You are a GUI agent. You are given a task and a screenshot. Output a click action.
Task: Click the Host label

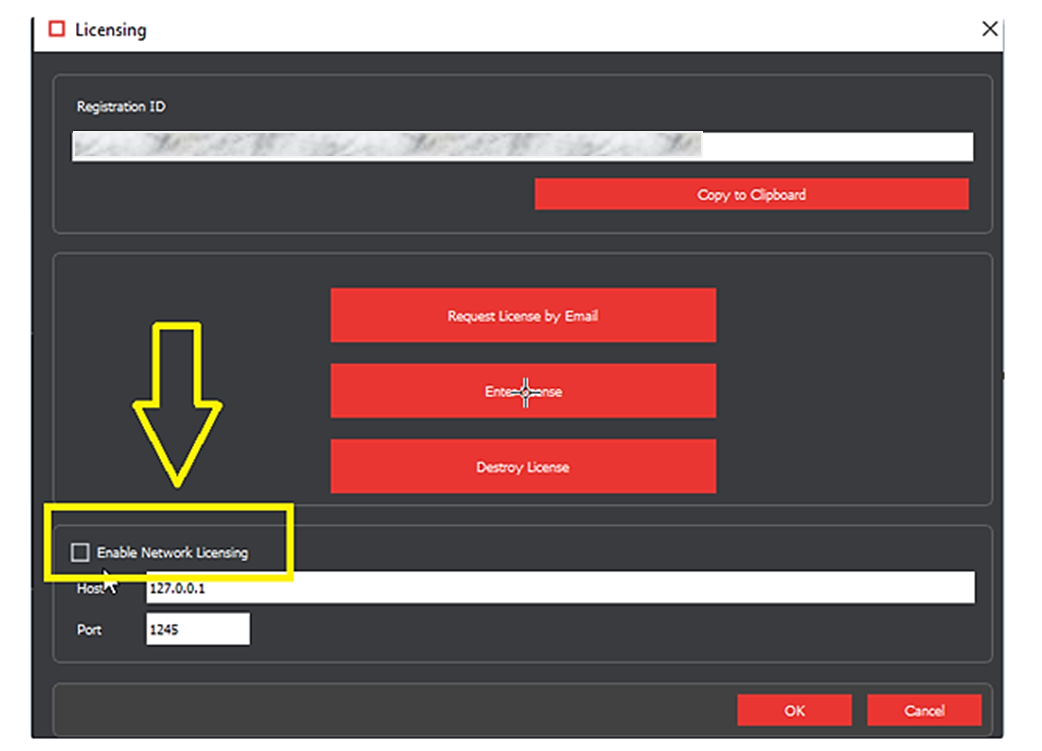tap(90, 589)
